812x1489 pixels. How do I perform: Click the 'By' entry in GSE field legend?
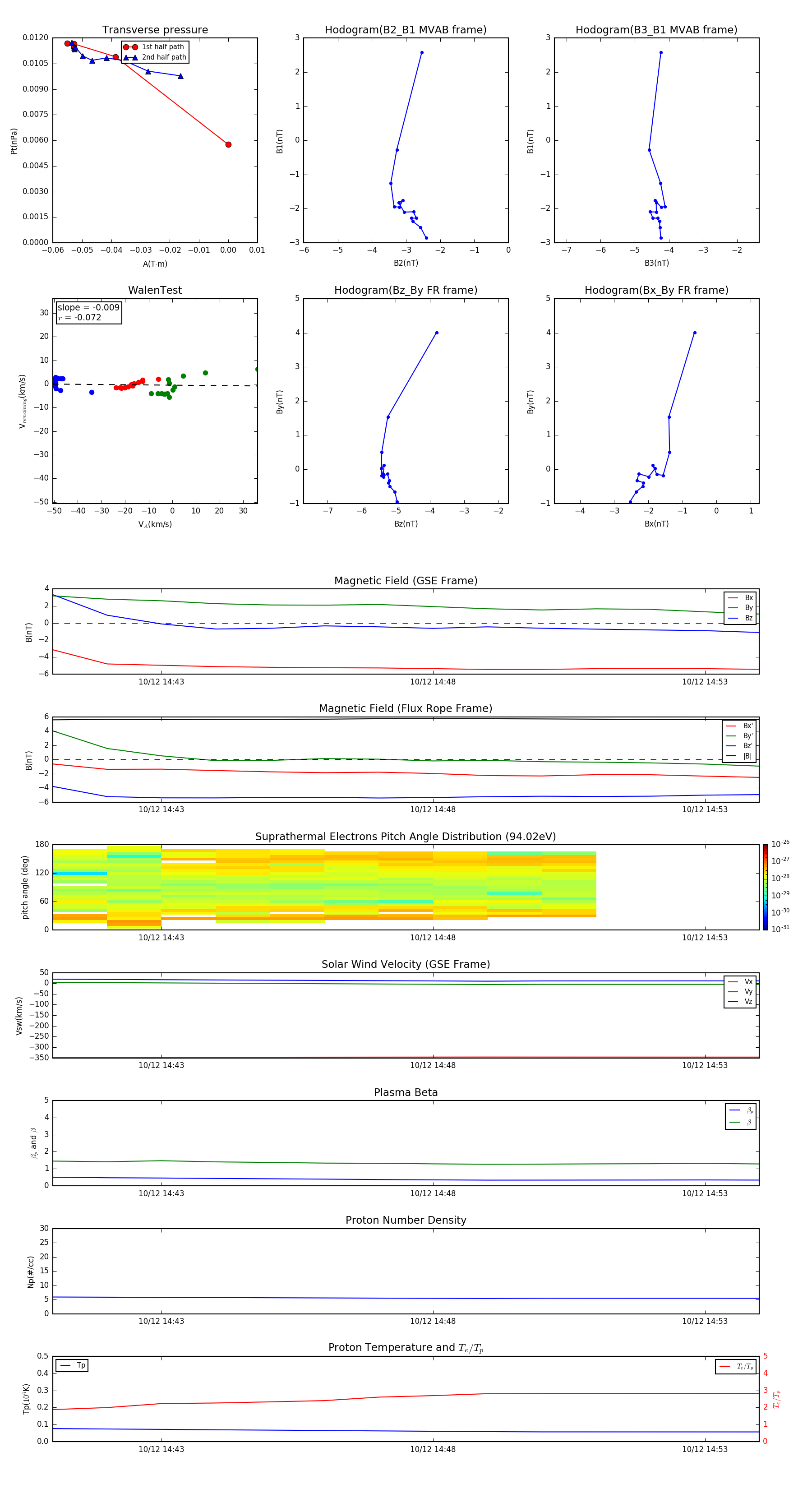741,608
